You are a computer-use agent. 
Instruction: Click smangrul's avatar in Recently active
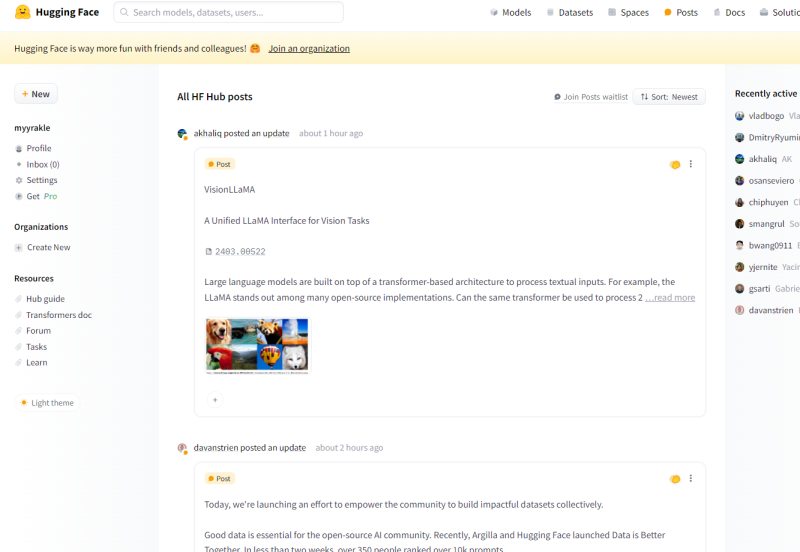click(739, 223)
